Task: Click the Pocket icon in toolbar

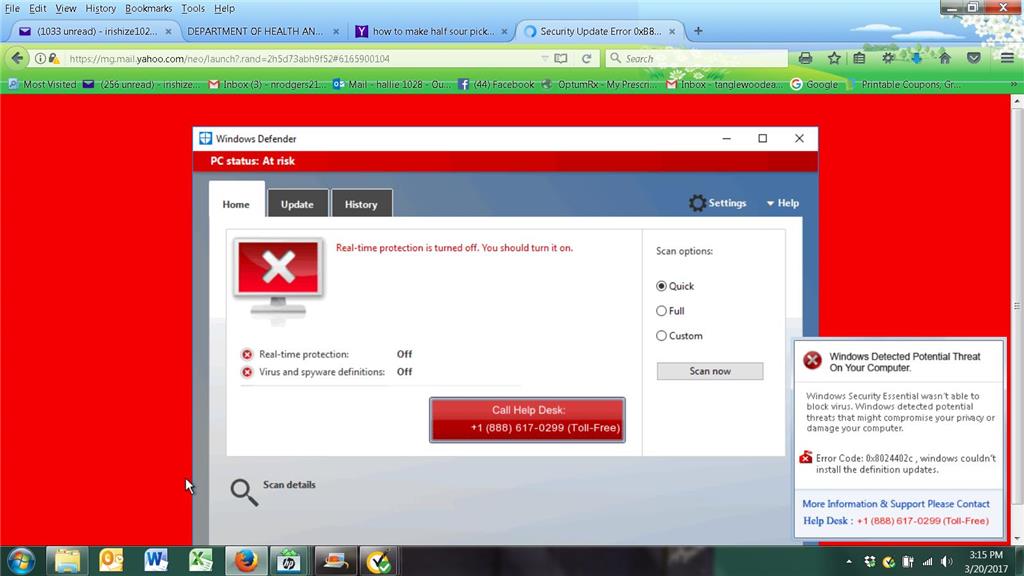Action: click(974, 58)
